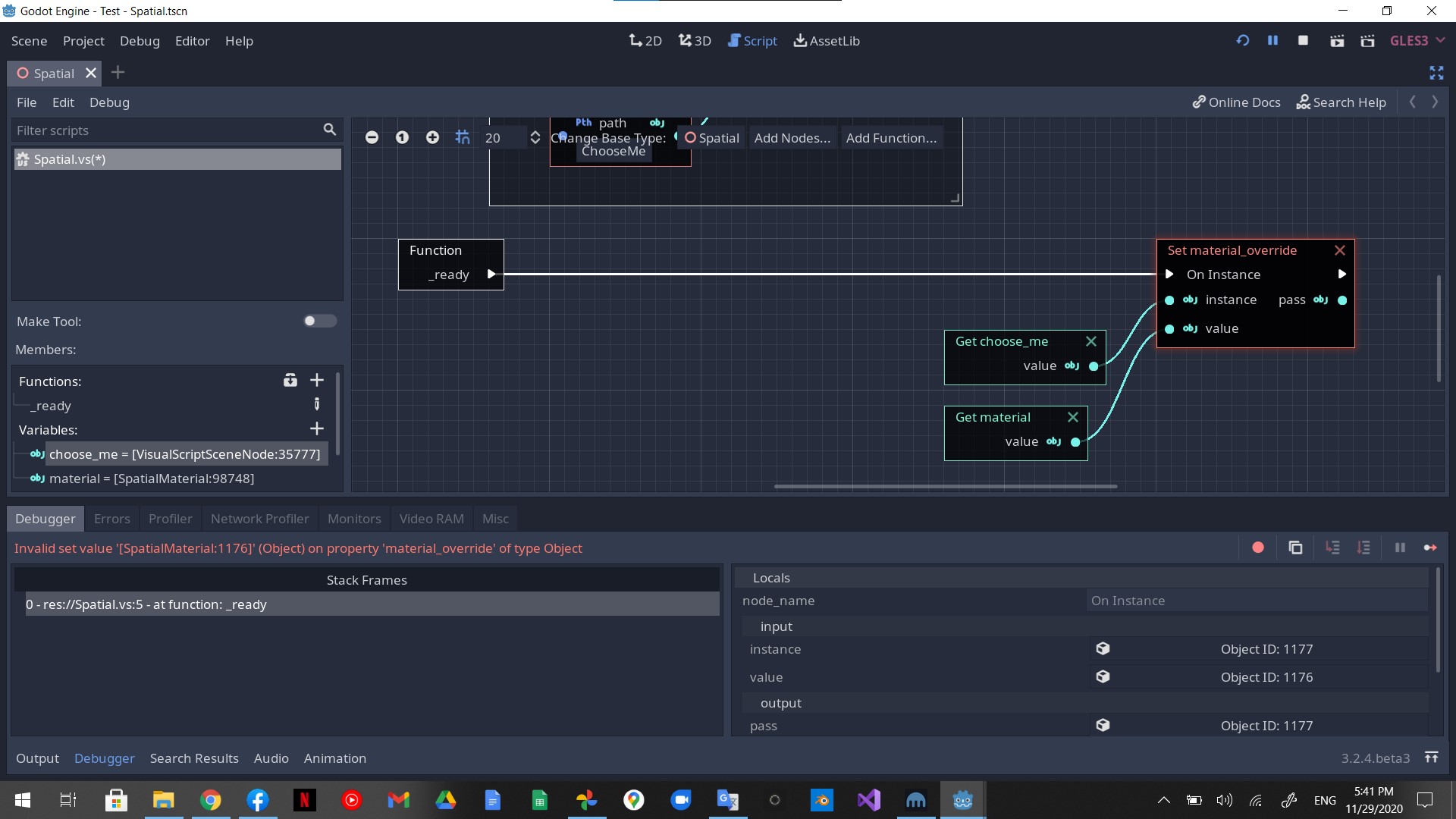
Task: Click Add Nodes... button
Action: [792, 138]
